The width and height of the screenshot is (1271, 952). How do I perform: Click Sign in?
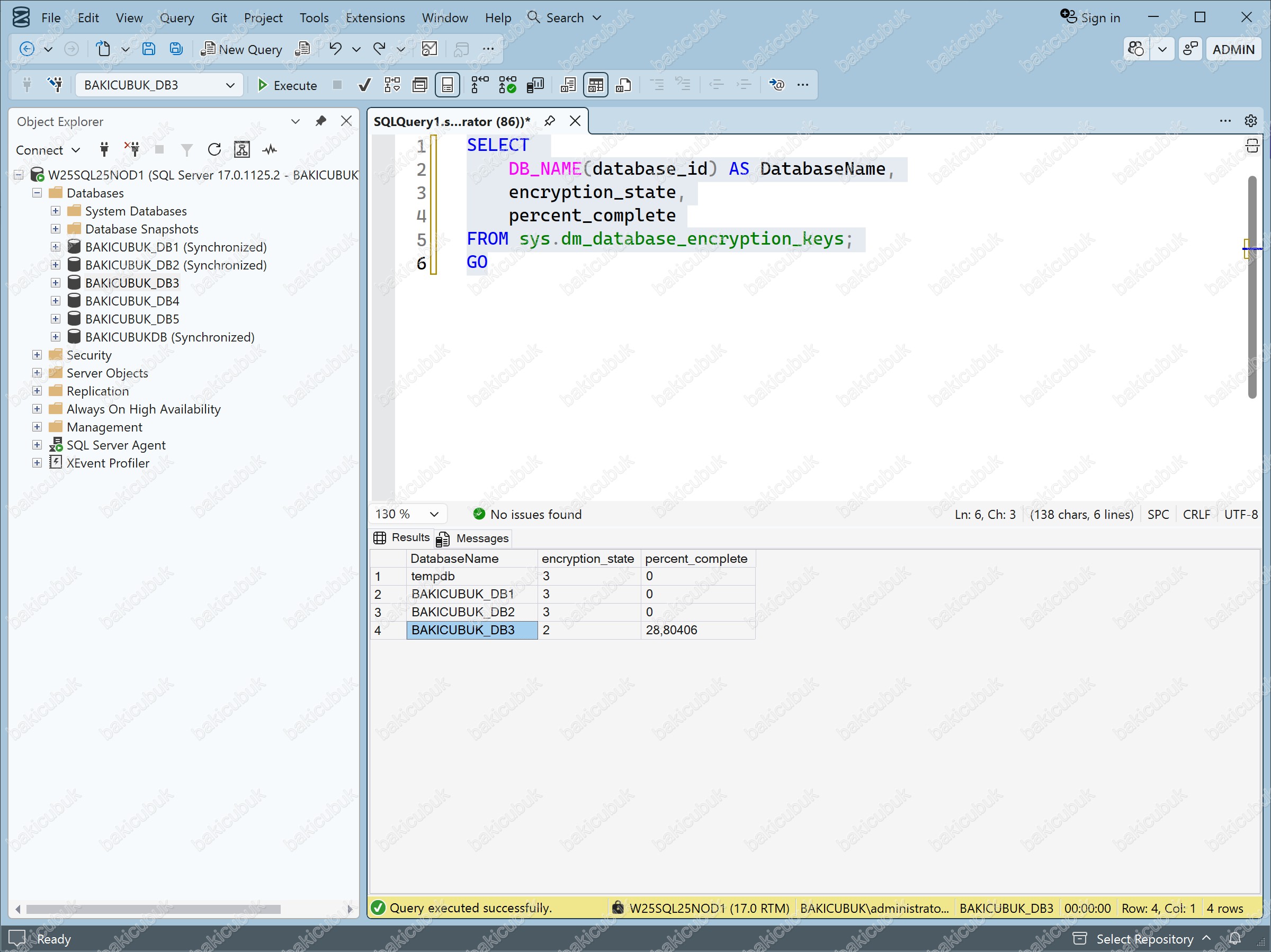point(1090,18)
